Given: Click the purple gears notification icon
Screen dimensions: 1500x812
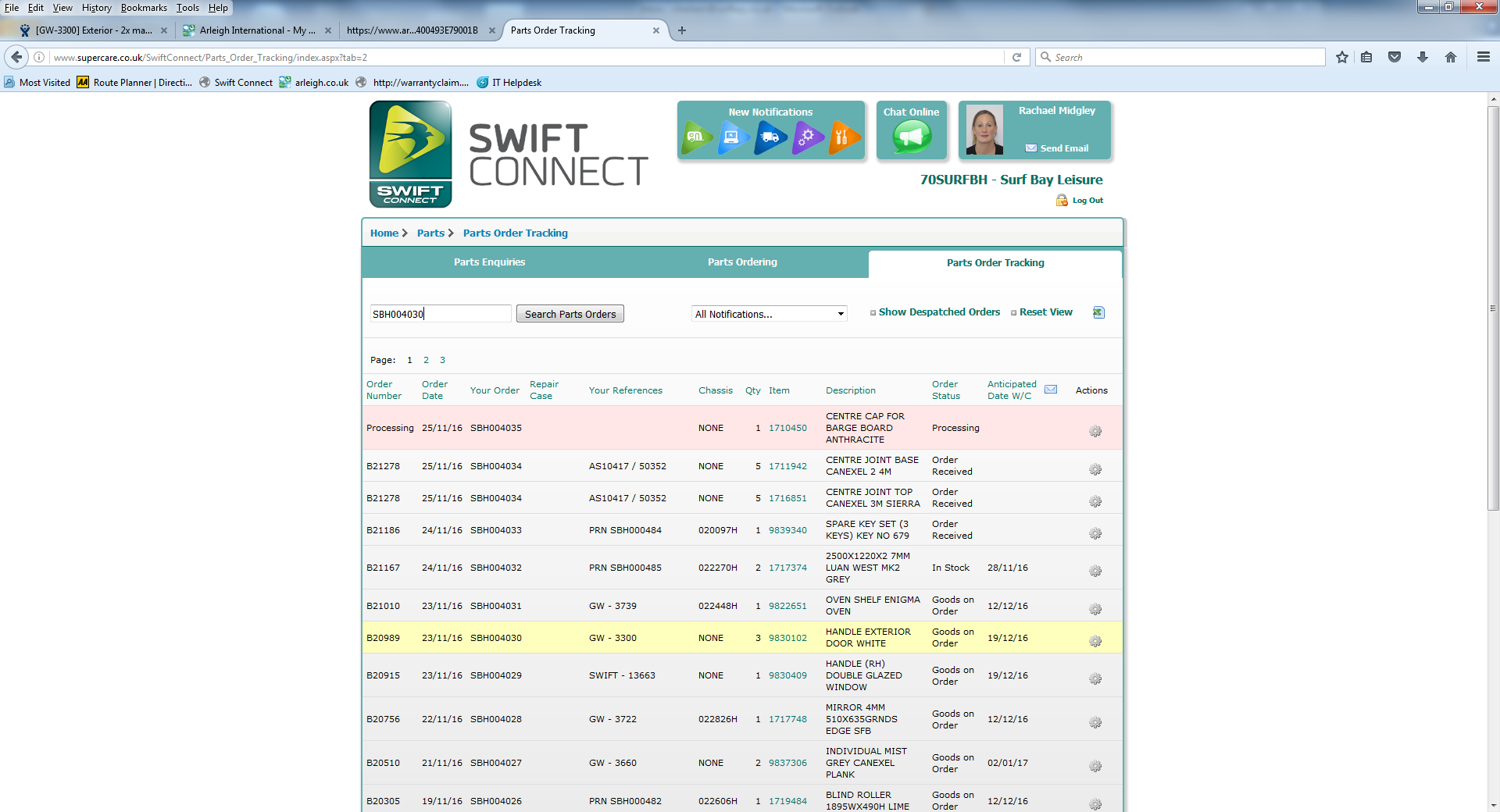Looking at the screenshot, I should click(806, 137).
